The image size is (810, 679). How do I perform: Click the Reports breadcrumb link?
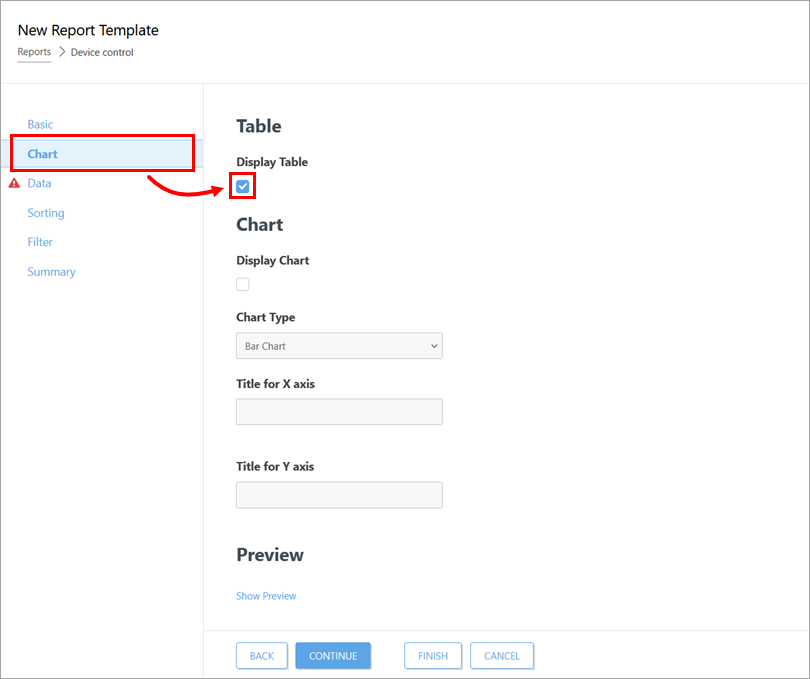pyautogui.click(x=34, y=52)
